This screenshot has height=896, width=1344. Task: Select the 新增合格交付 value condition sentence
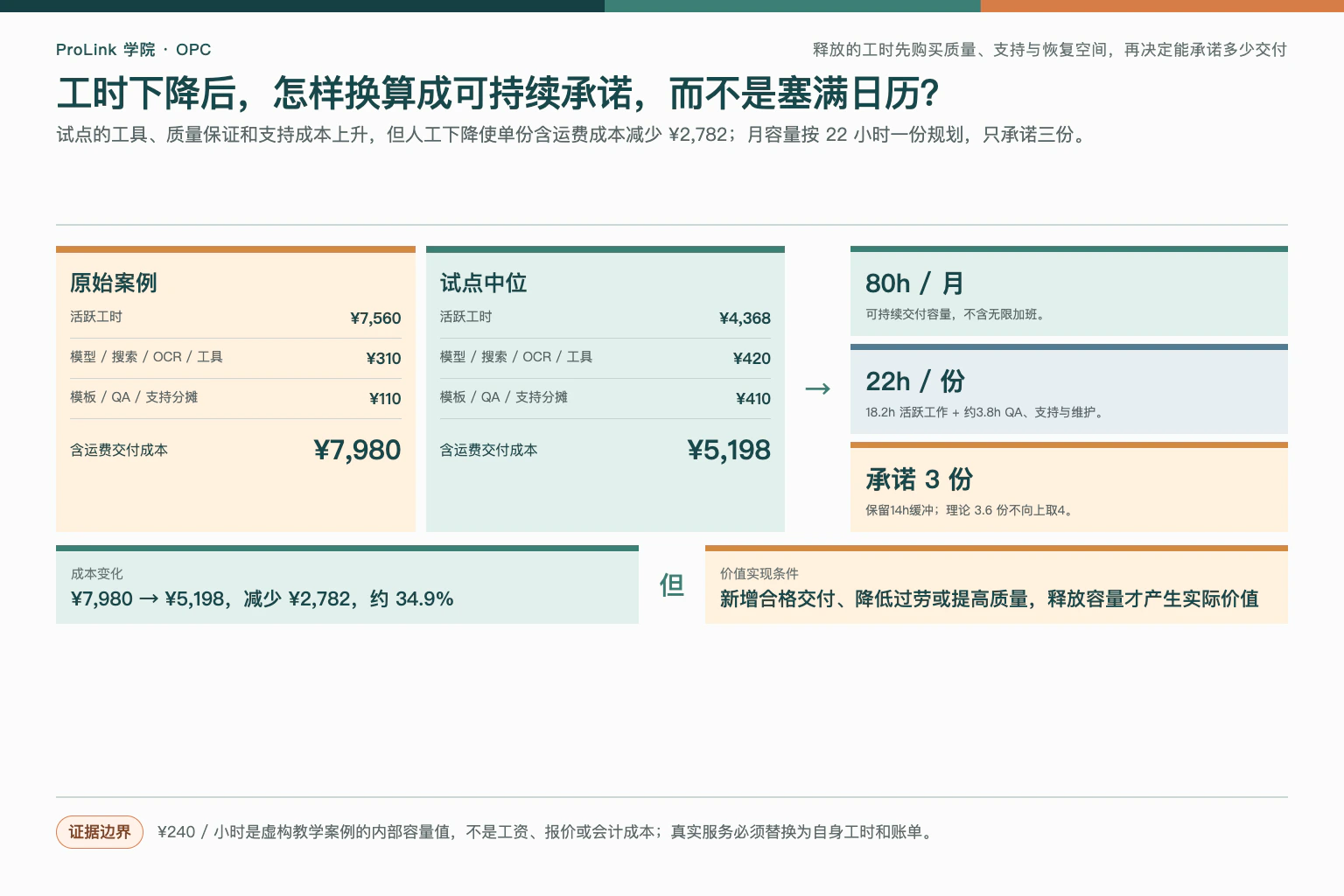click(989, 599)
